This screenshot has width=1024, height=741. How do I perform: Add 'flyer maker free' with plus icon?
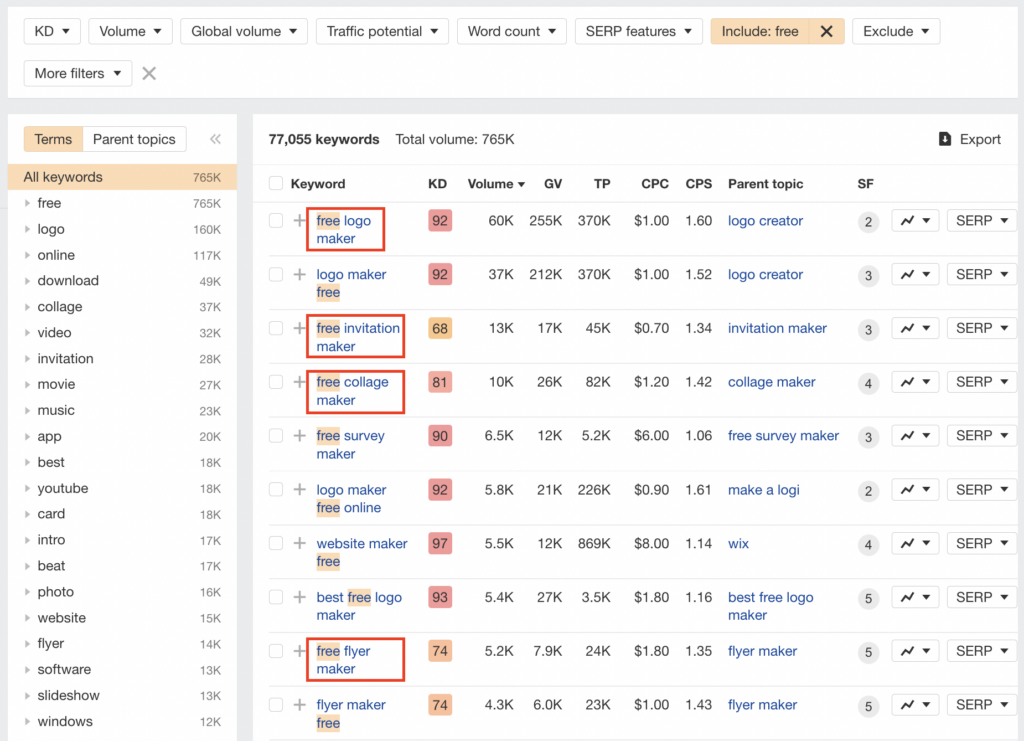[x=299, y=704]
